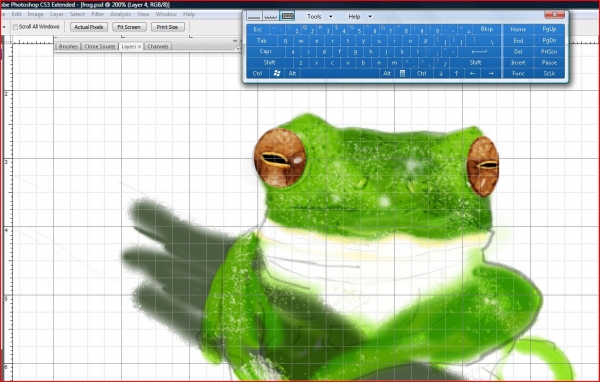Tap the Windows logo key

pyautogui.click(x=277, y=73)
